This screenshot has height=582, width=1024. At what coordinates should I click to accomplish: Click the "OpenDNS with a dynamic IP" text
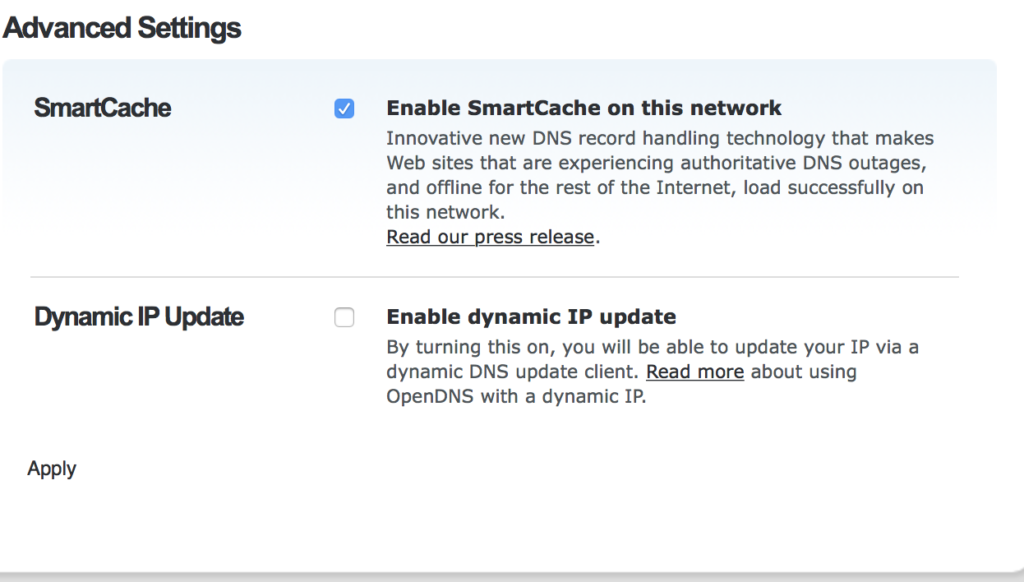coord(516,396)
